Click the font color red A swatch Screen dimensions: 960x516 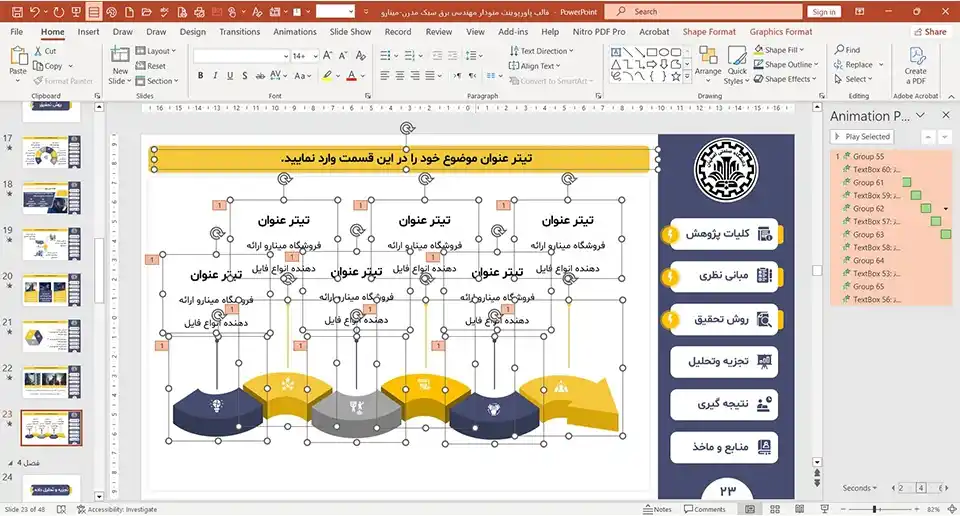[x=351, y=76]
